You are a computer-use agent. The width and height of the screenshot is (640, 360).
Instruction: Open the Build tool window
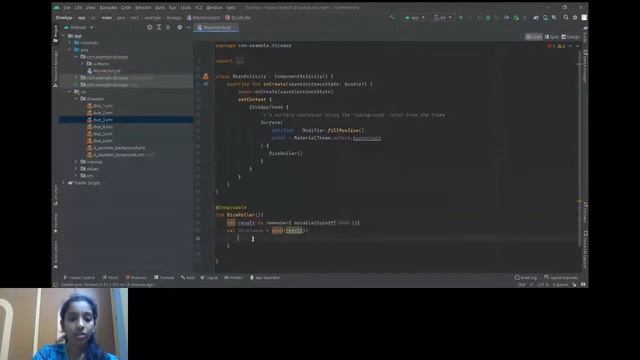(x=188, y=278)
